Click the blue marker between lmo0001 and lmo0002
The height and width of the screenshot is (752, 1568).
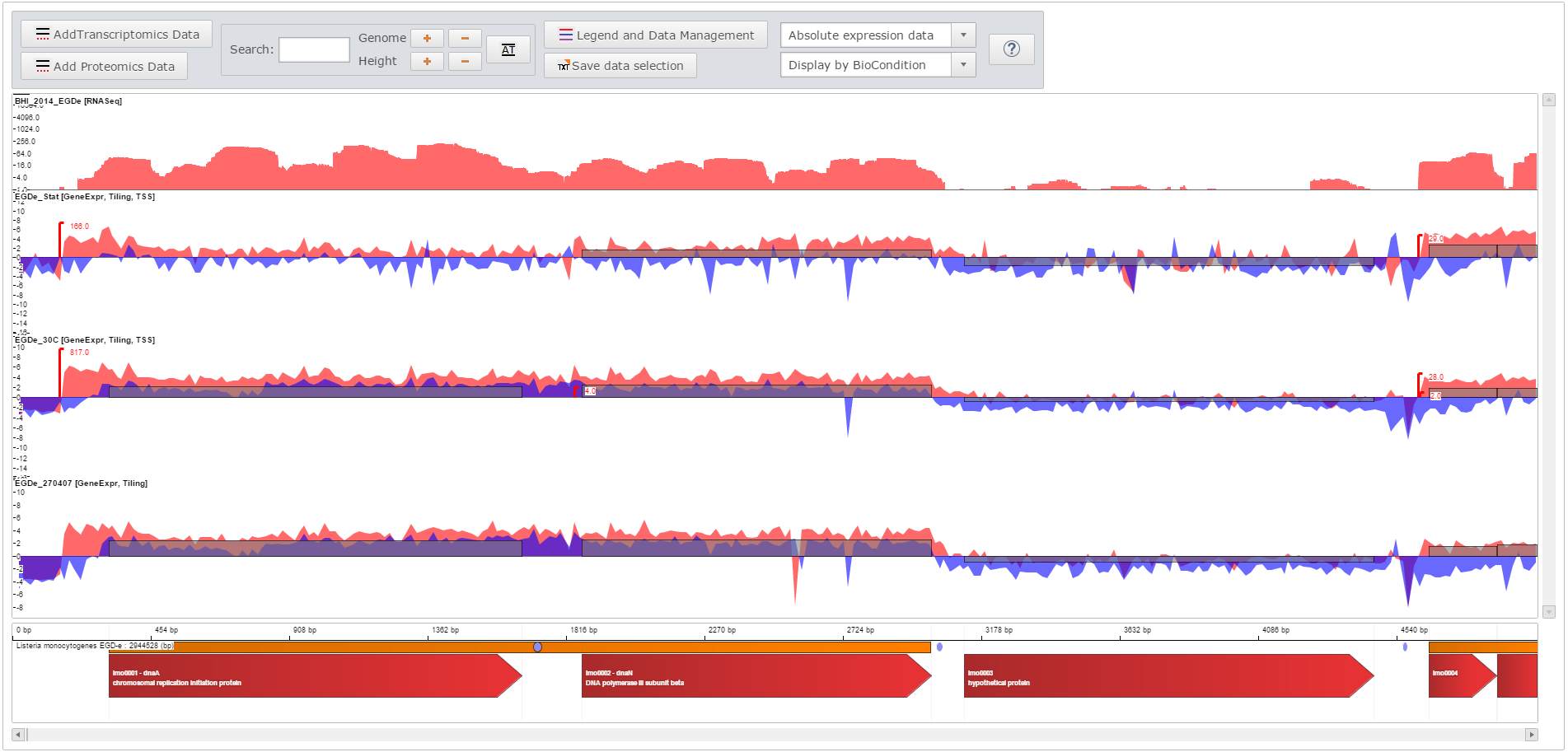[537, 647]
